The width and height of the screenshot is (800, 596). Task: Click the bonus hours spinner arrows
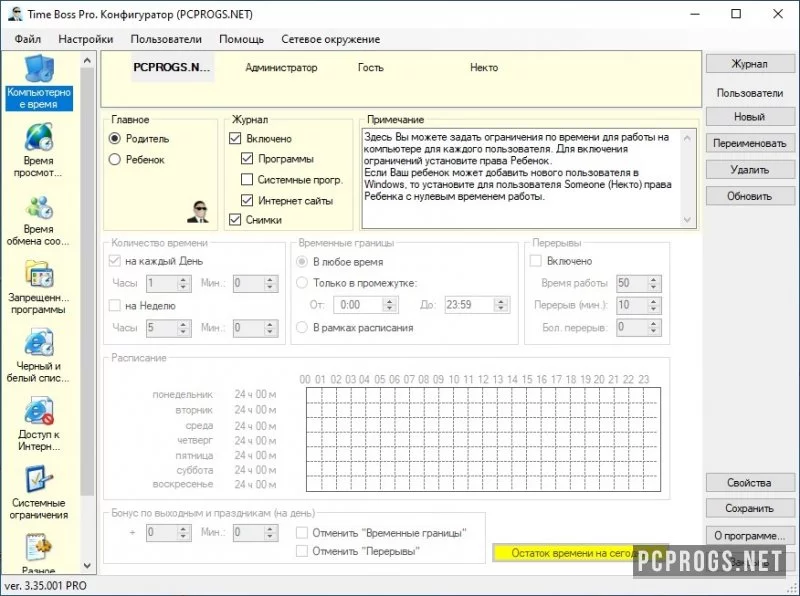[184, 533]
